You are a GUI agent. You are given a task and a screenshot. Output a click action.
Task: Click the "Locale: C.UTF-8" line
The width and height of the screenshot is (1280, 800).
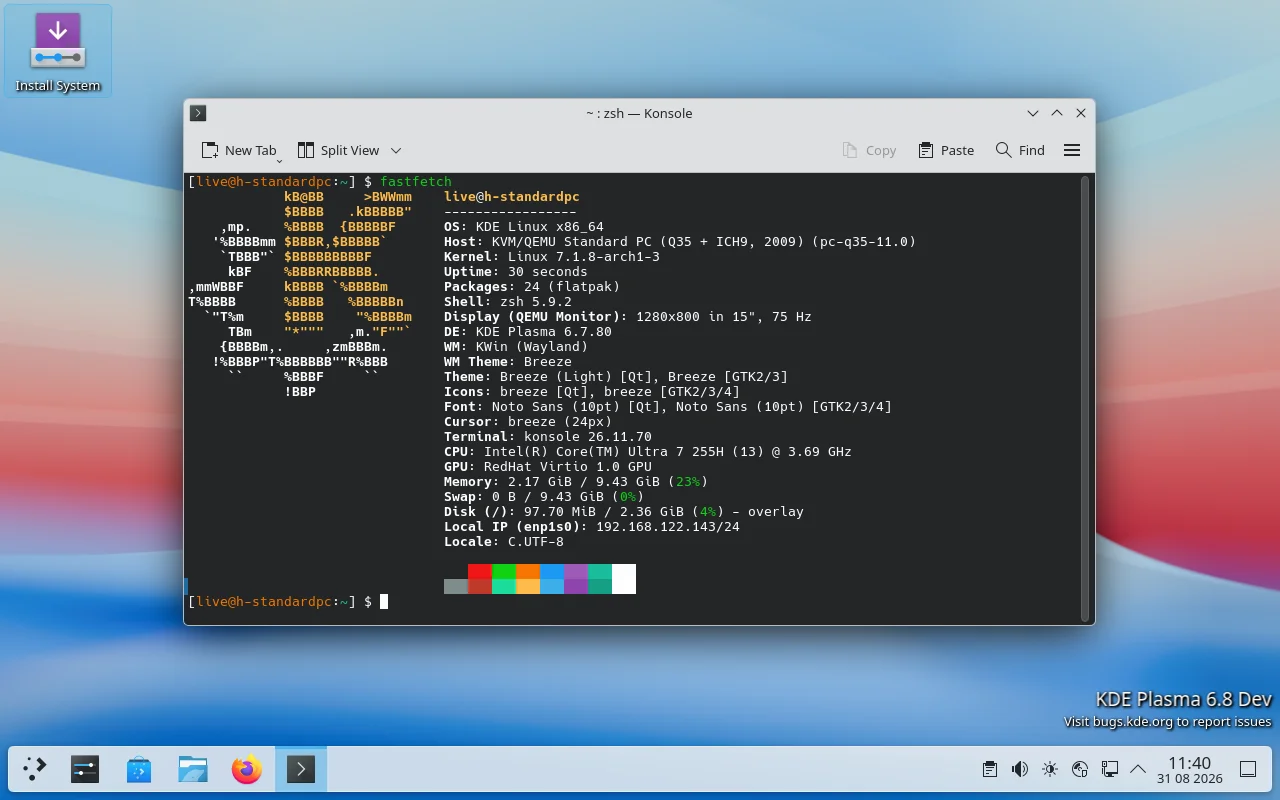[504, 542]
